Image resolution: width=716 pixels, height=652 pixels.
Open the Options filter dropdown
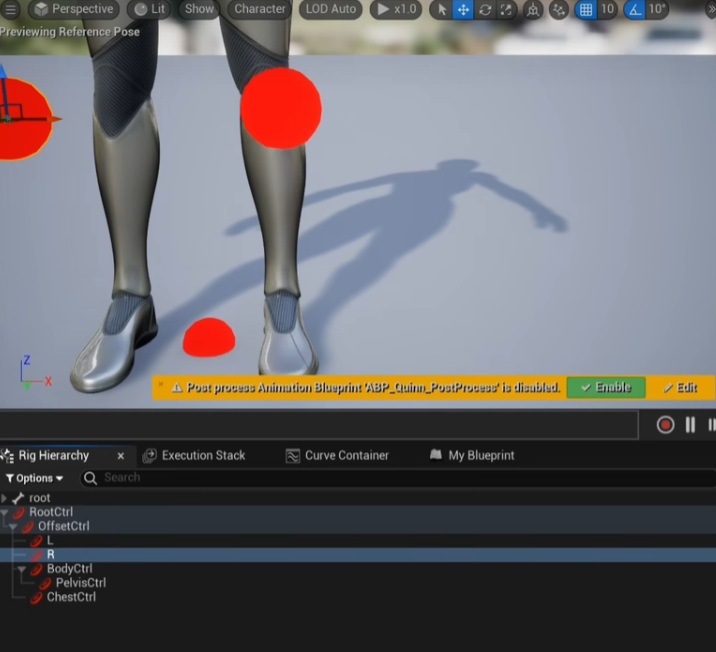coord(34,478)
